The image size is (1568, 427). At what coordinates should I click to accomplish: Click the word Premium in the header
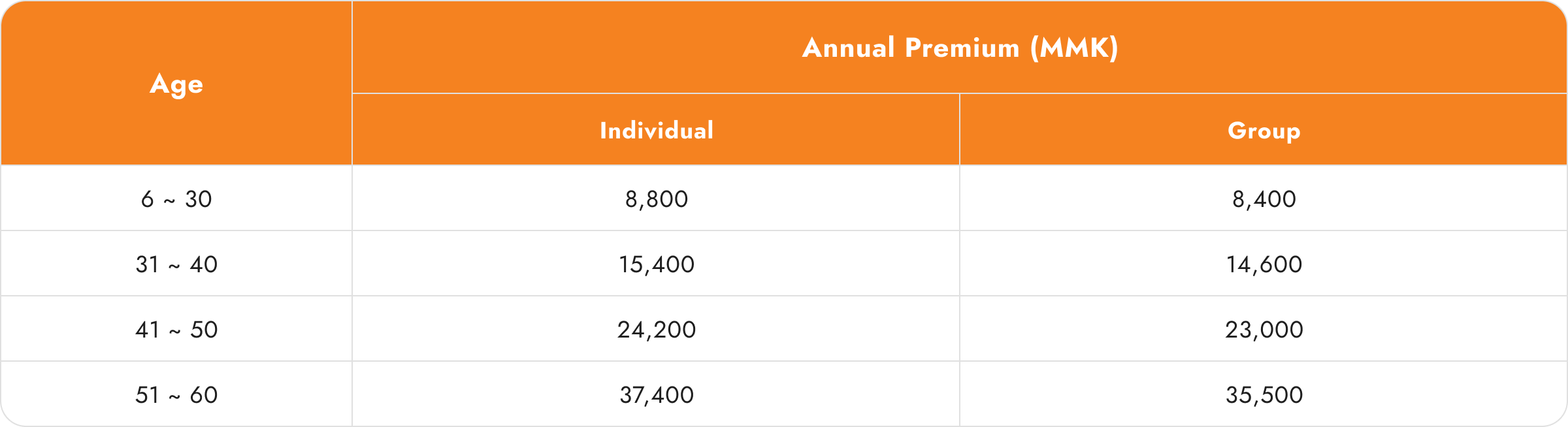[962, 48]
